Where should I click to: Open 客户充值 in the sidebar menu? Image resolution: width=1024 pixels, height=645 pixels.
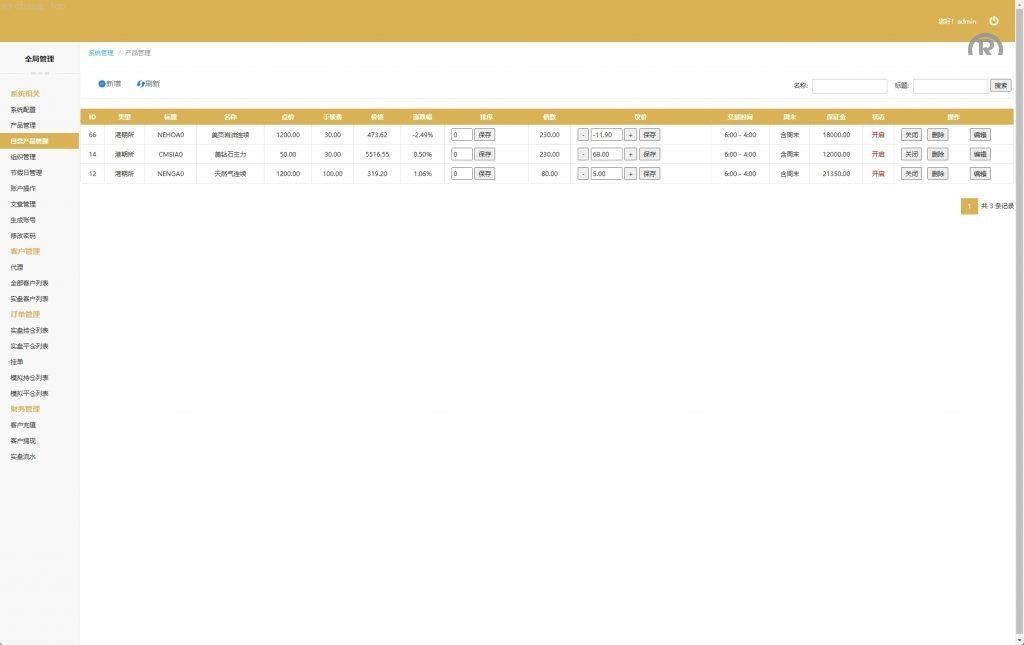point(23,425)
